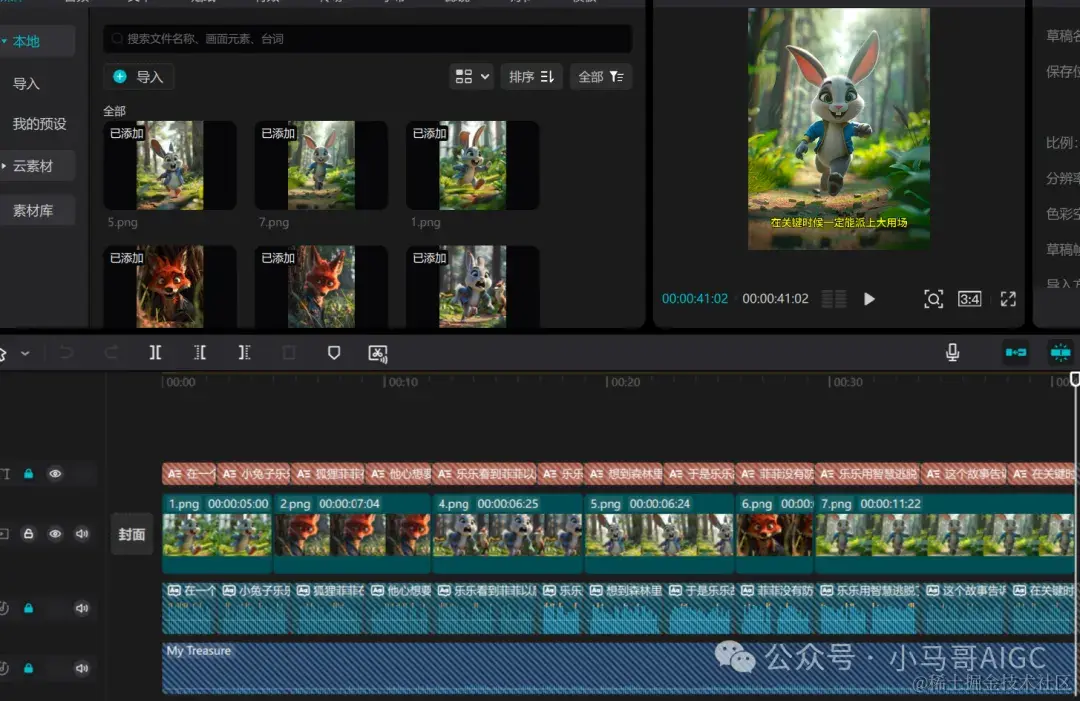Click the preview zoom-to-fit scan icon
The image size is (1080, 701).
tap(933, 299)
